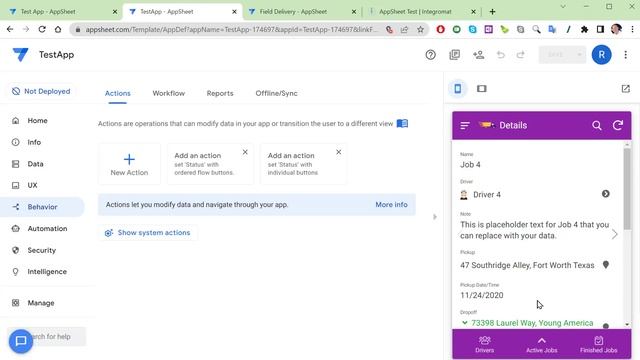Switch to the Reports tab
This screenshot has height=360, width=640.
point(220,93)
